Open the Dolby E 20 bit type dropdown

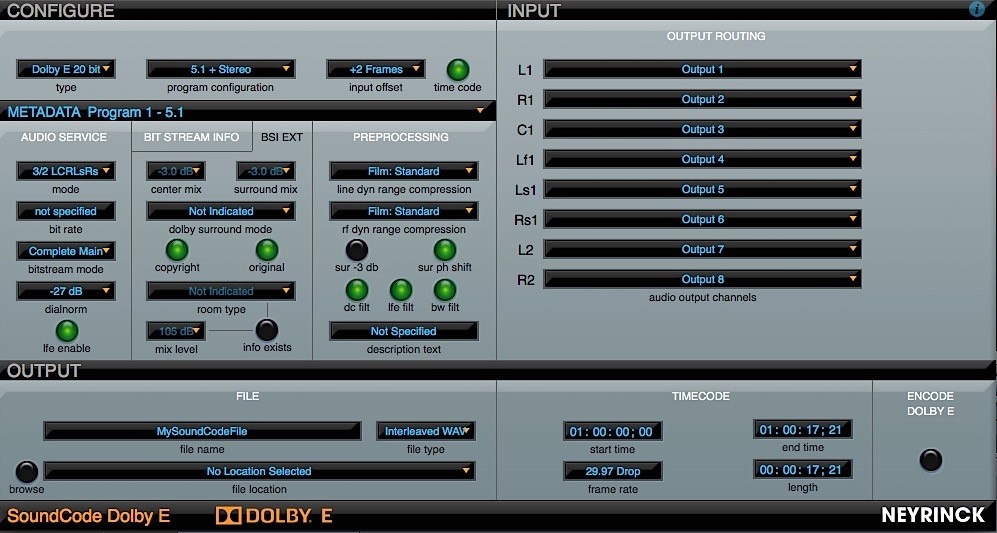tap(66, 69)
